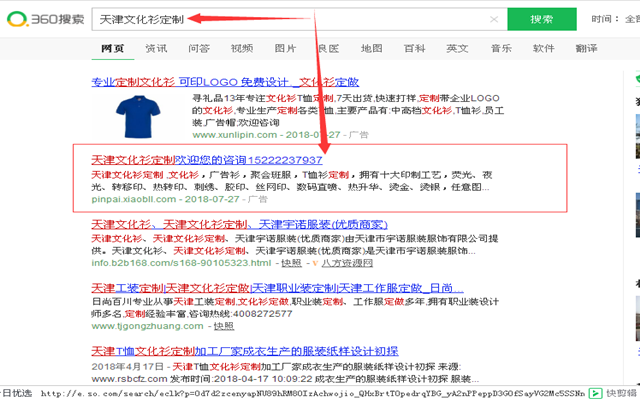Viewport: 640px width, 400px height.
Task: Select the 网页 tab
Action: click(113, 49)
